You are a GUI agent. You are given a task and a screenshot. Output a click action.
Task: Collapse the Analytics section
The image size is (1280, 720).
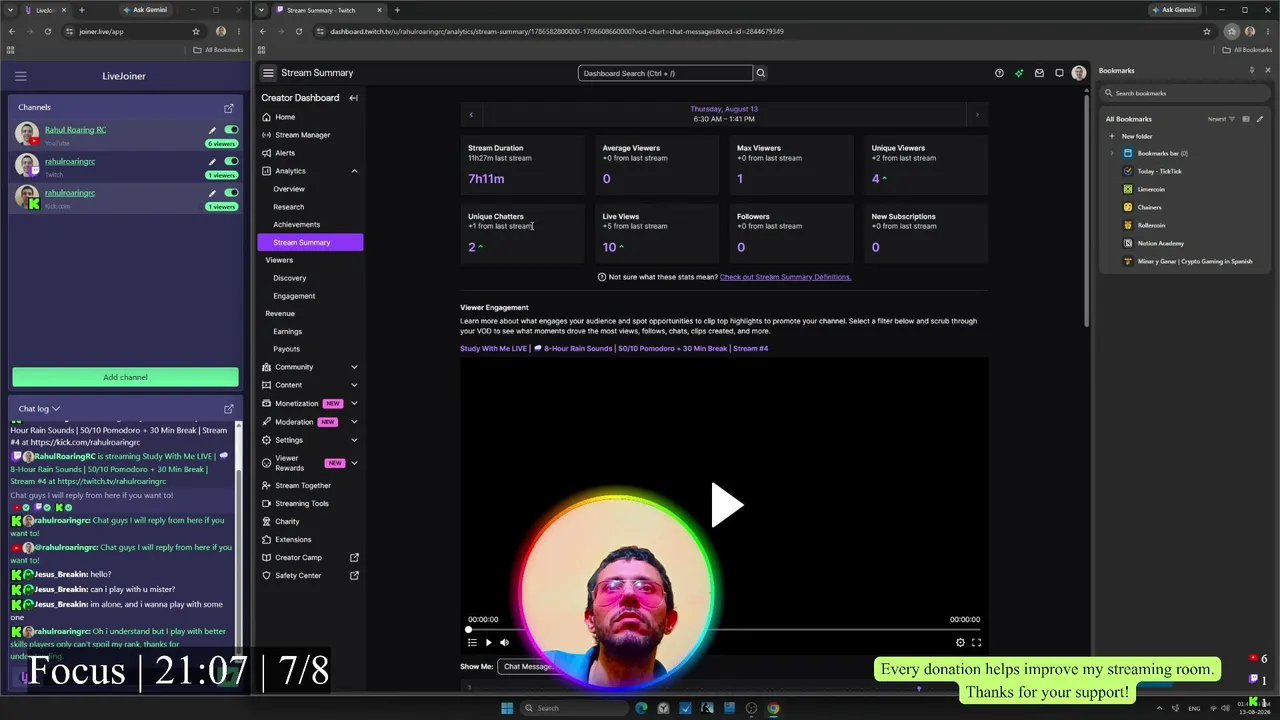pos(354,171)
